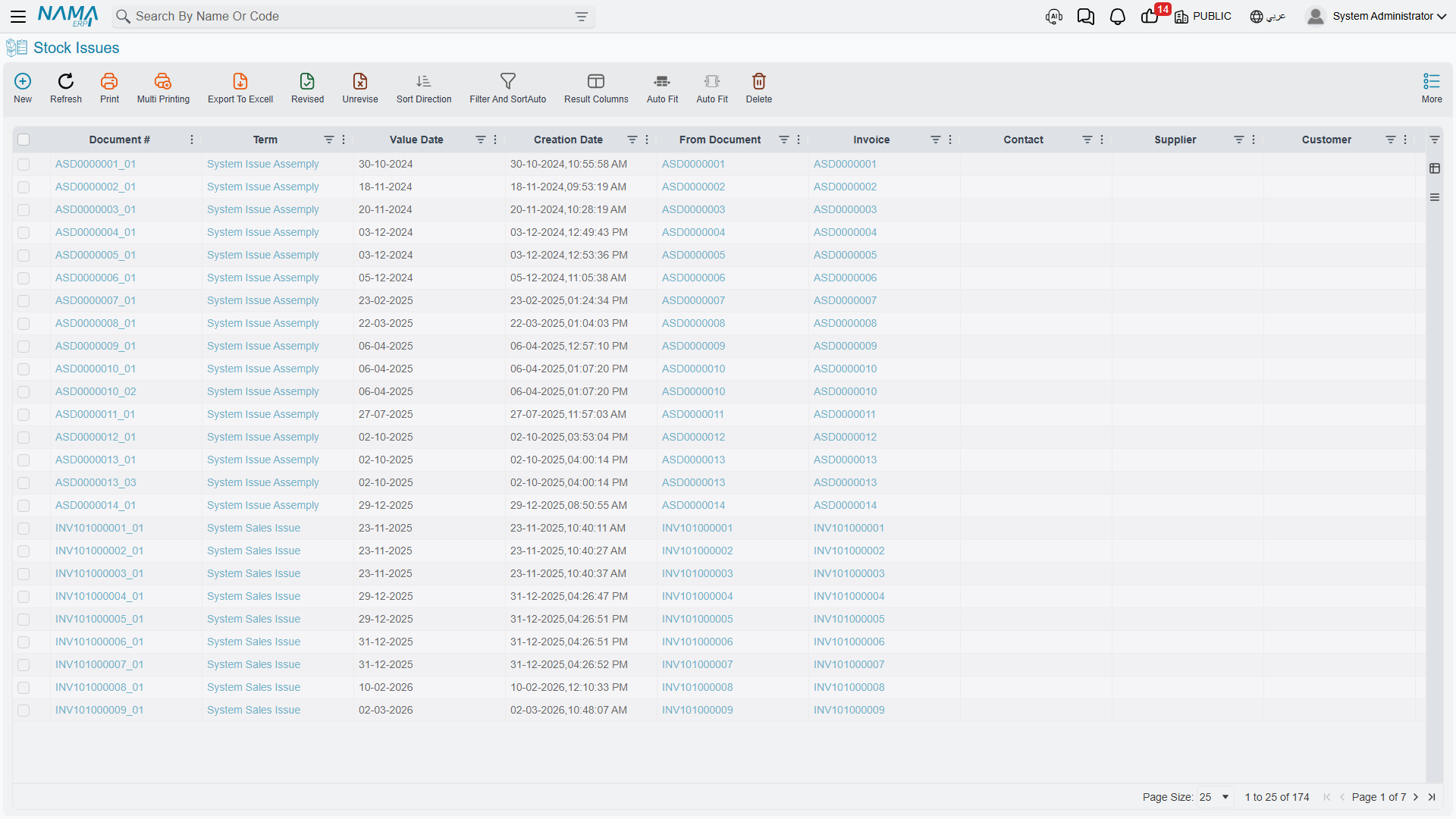1456x819 pixels.
Task: Open System Sales Issue term for INV101000008_01
Action: tap(253, 687)
